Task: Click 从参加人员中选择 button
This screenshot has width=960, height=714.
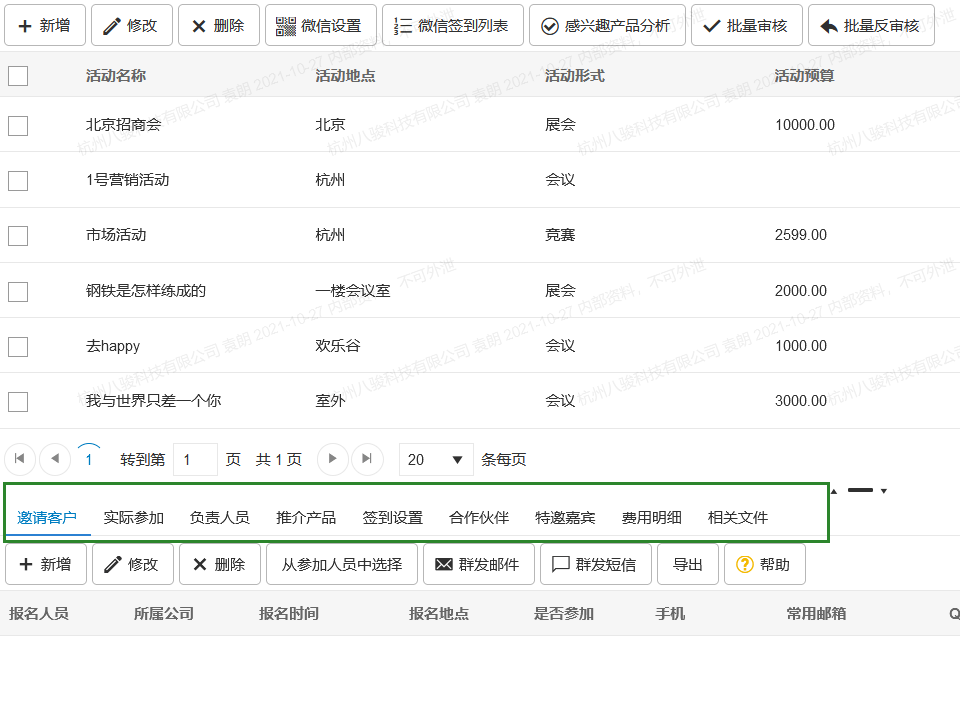Action: (x=341, y=565)
